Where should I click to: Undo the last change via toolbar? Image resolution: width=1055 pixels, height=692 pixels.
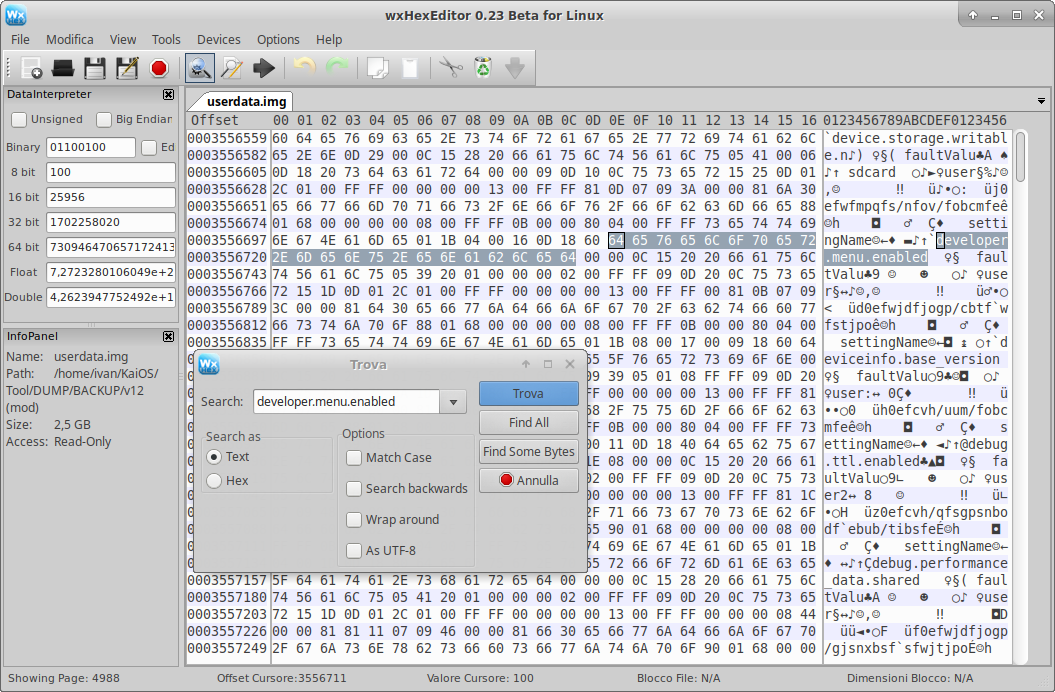[x=305, y=68]
